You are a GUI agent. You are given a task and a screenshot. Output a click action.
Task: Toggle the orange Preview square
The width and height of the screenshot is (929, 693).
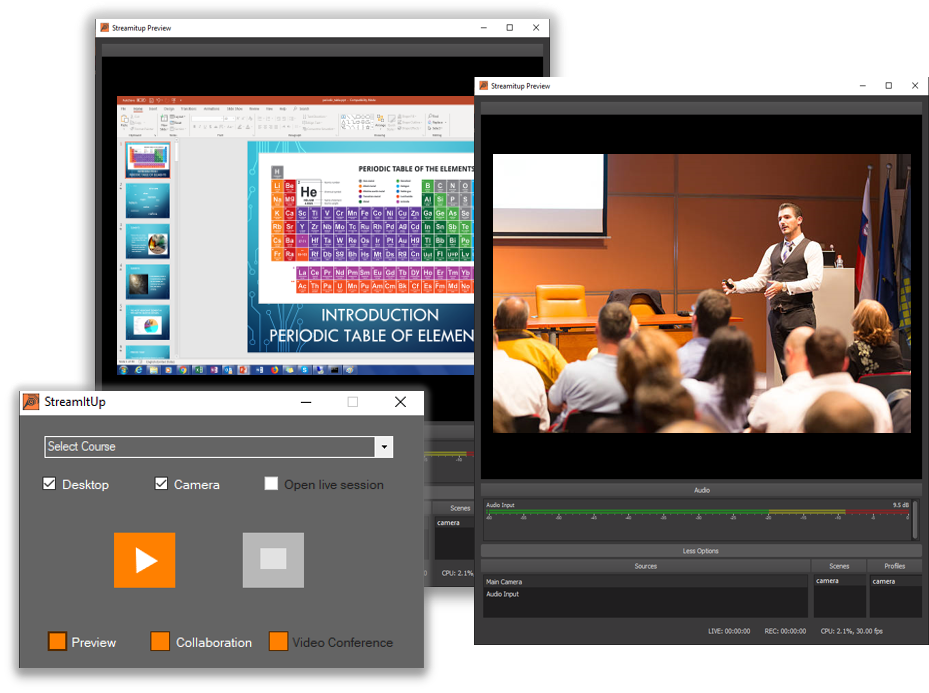pos(57,641)
